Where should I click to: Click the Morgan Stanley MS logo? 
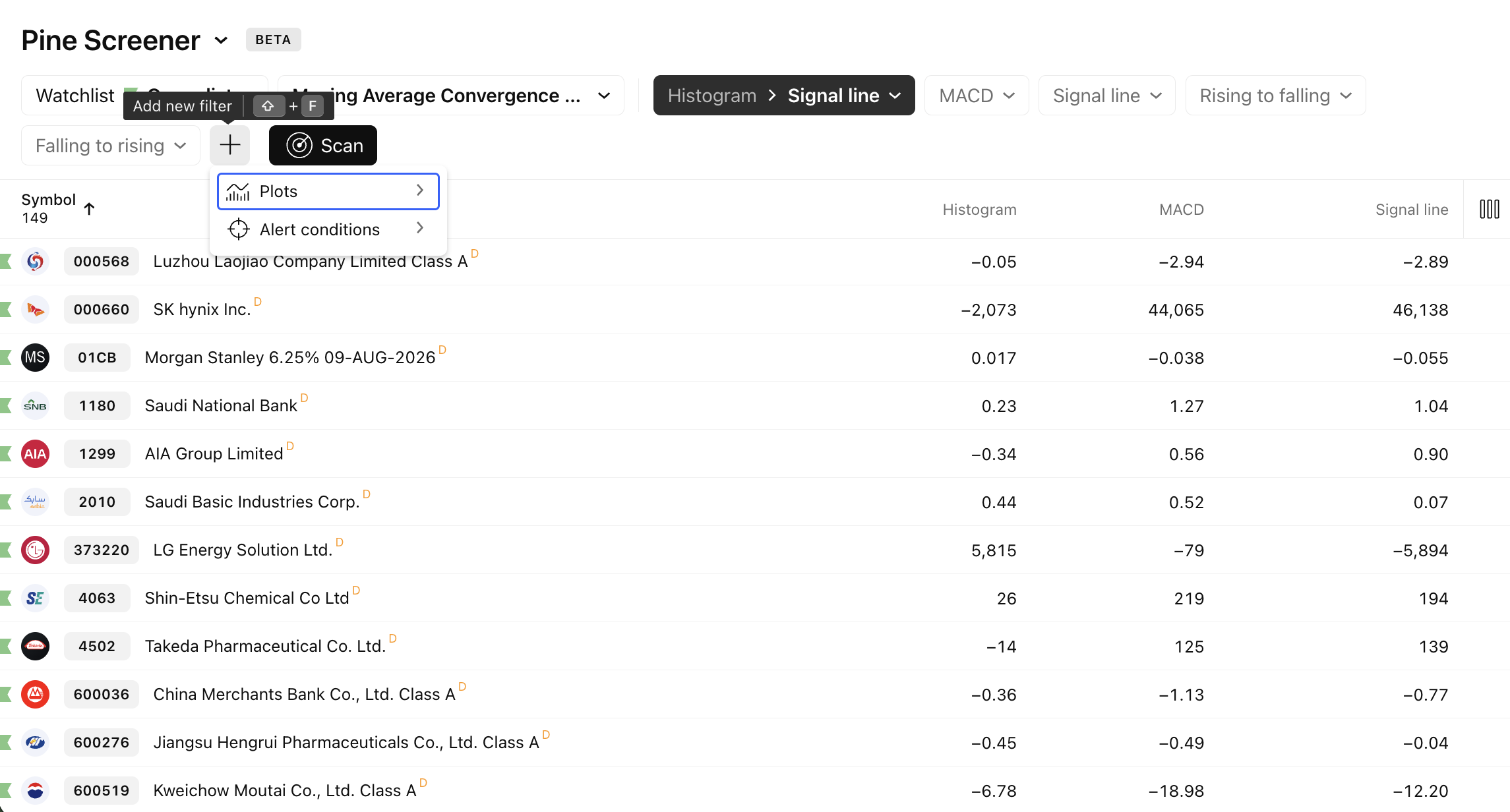(x=35, y=358)
